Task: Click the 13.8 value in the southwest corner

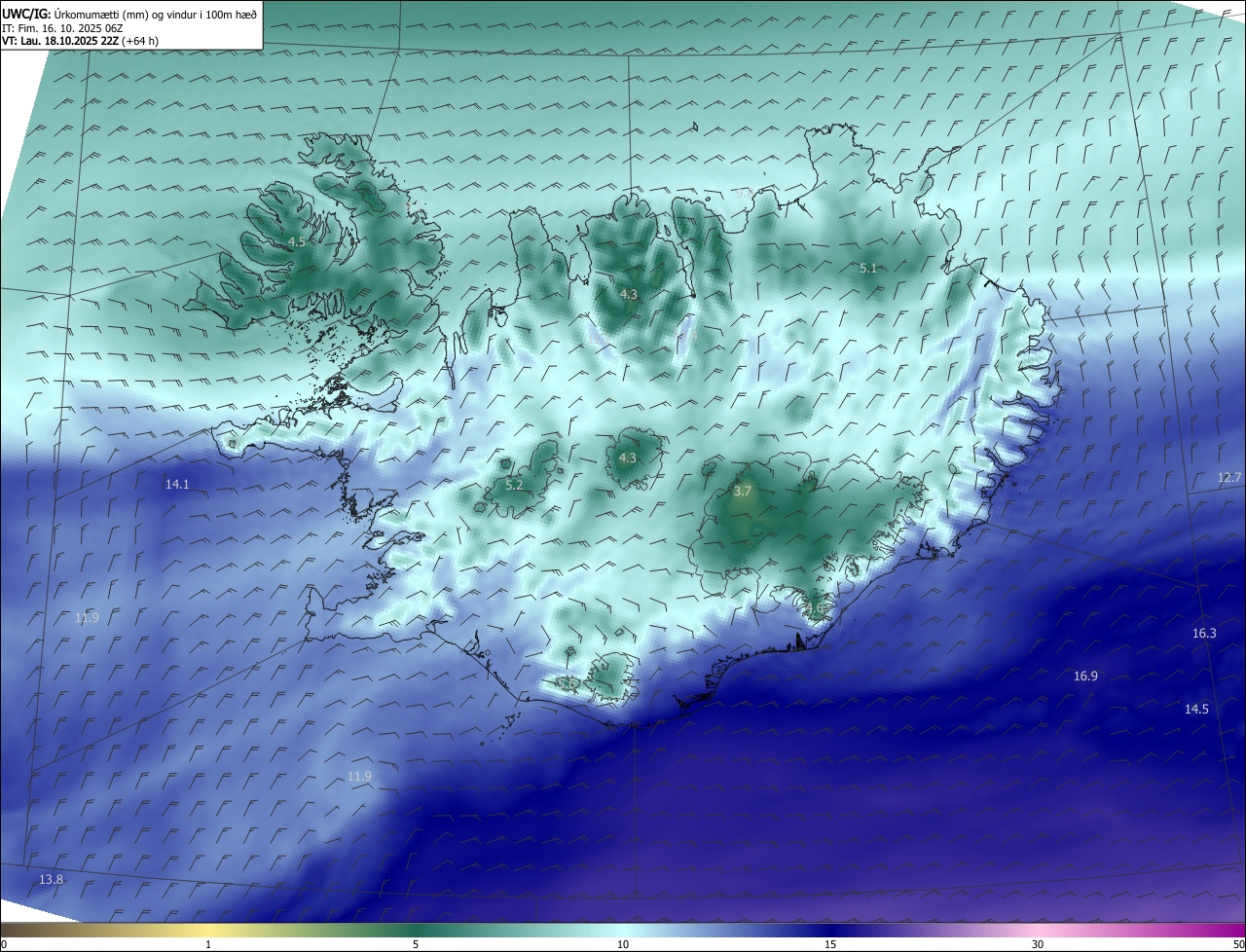Action: pos(51,879)
